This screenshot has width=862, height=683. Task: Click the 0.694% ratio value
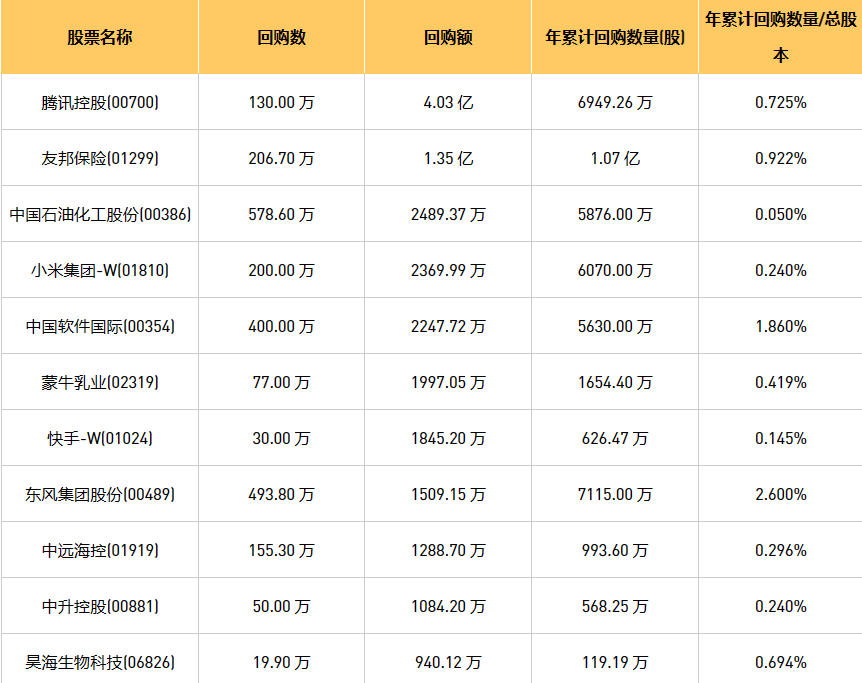coord(781,663)
